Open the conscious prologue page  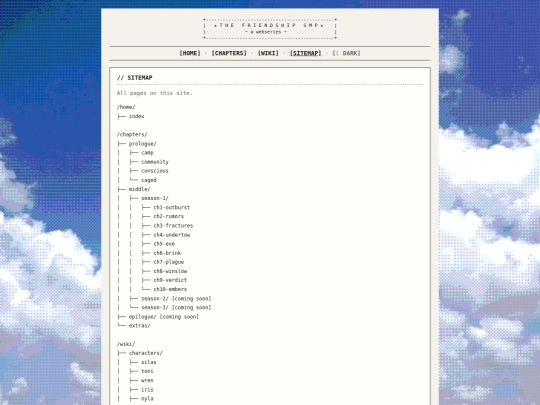click(155, 171)
